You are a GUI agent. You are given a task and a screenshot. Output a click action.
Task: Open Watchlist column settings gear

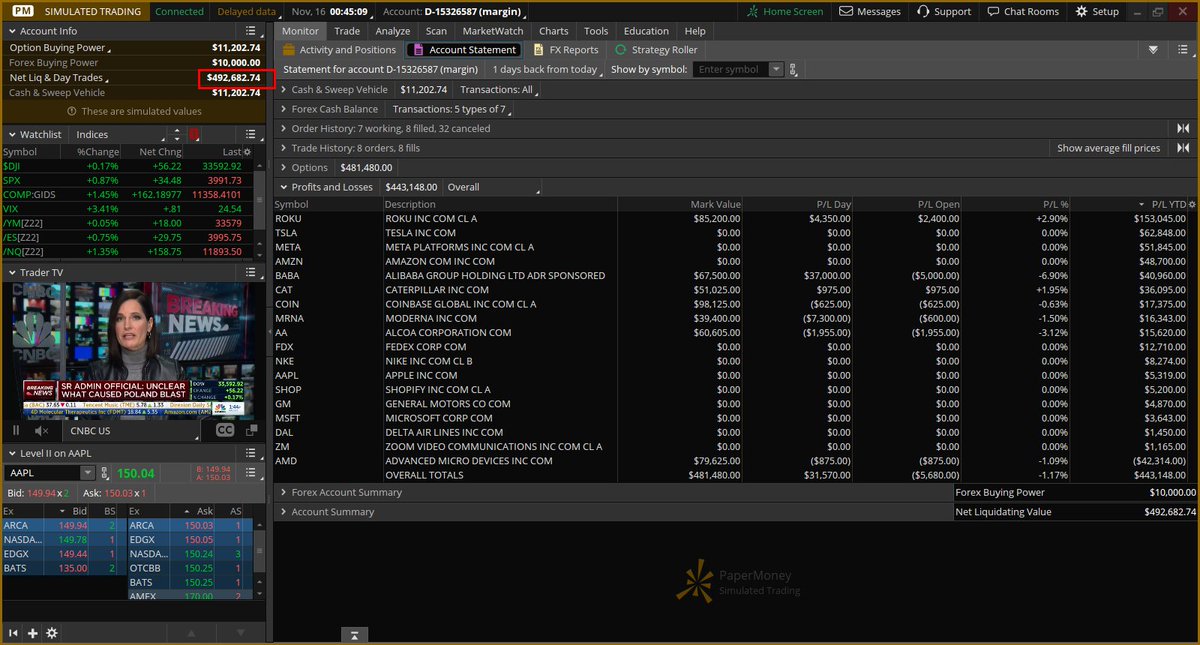click(248, 152)
